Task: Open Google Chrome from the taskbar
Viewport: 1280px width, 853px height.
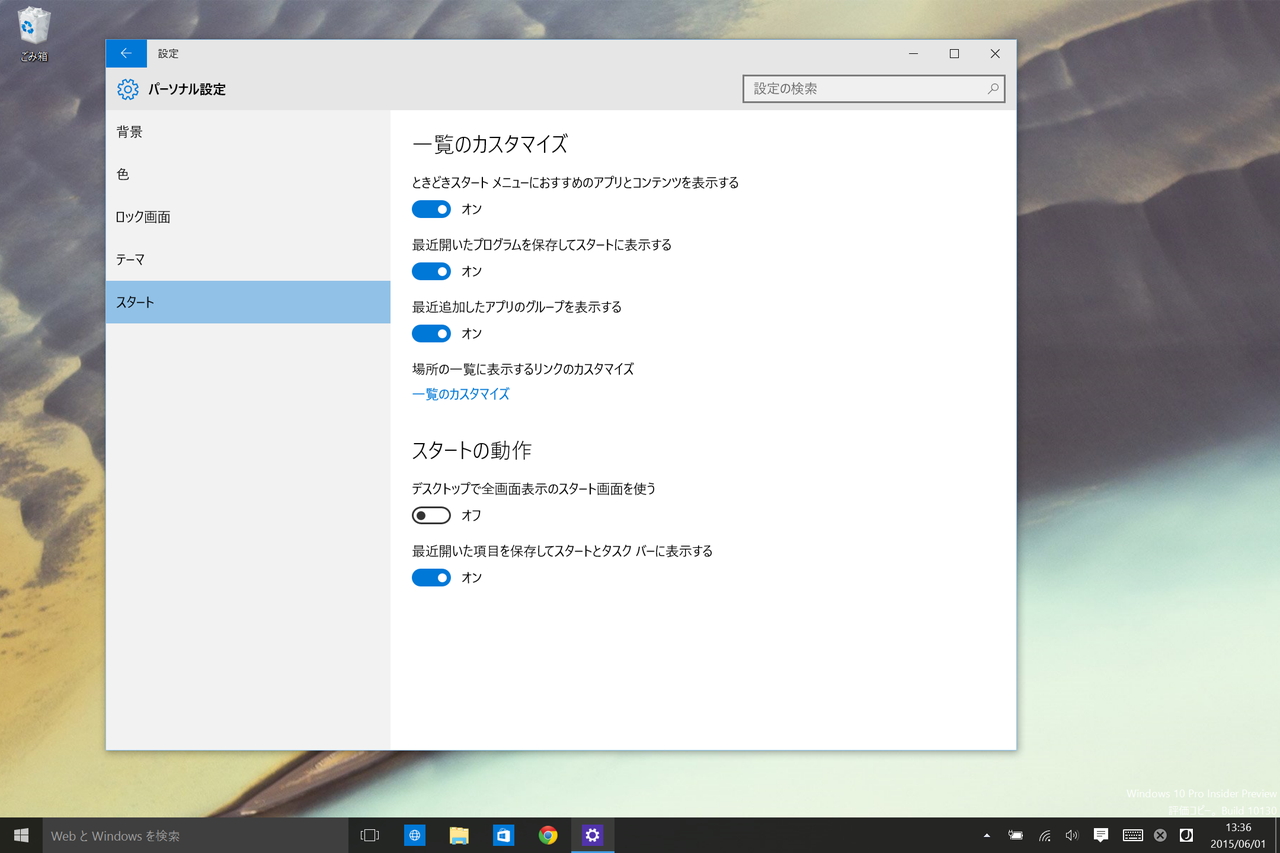Action: tap(547, 835)
